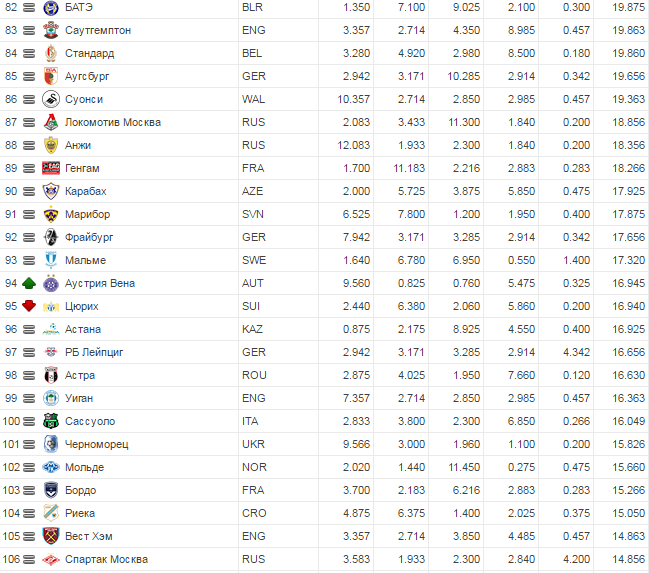Click the Southampton club crest

click(51, 31)
